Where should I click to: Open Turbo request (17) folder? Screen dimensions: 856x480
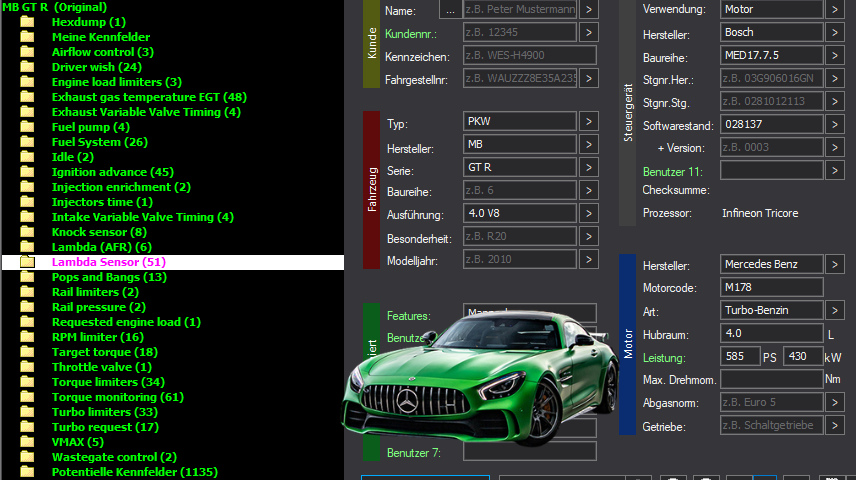[105, 428]
